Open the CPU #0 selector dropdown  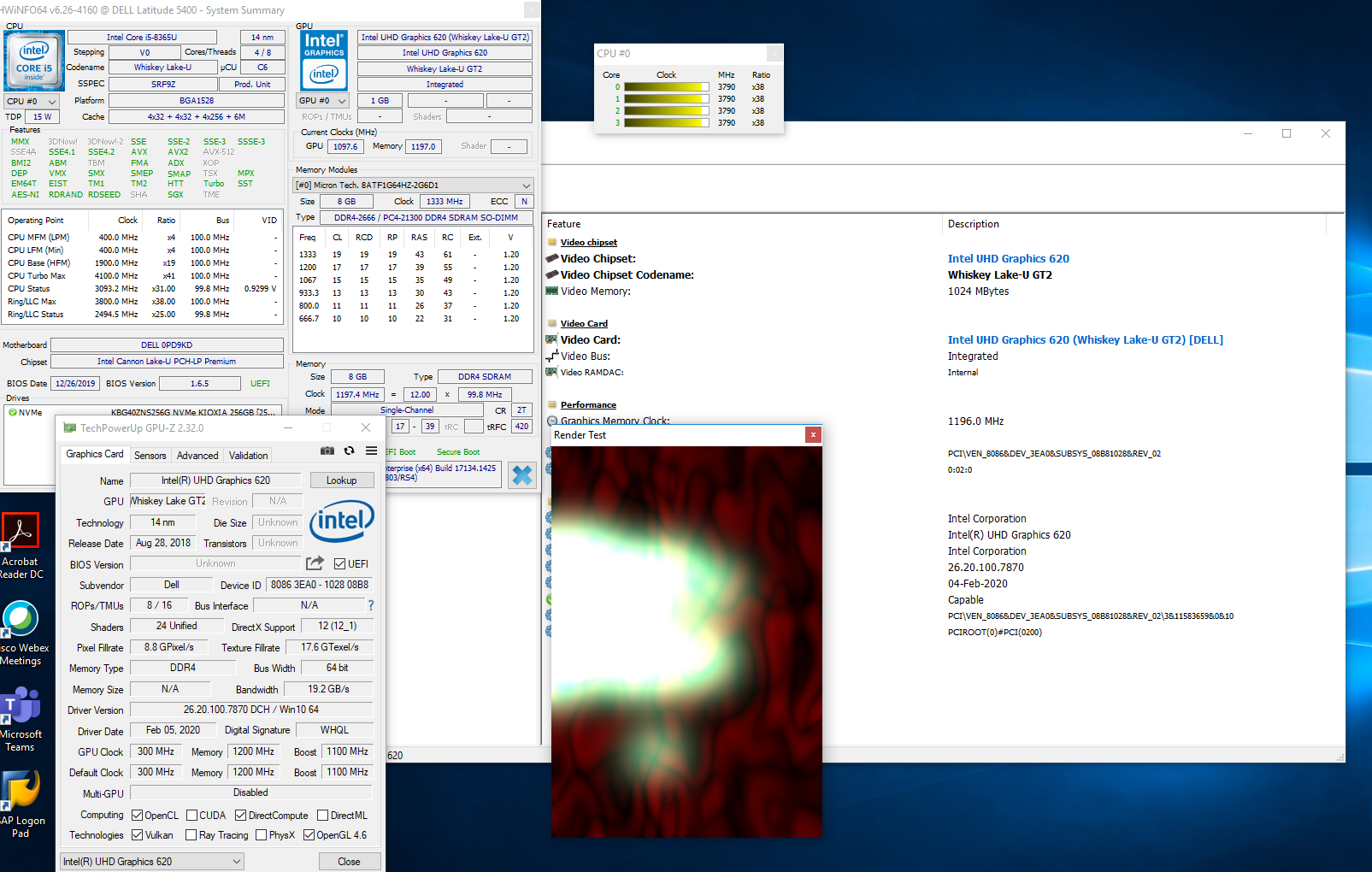(x=32, y=101)
